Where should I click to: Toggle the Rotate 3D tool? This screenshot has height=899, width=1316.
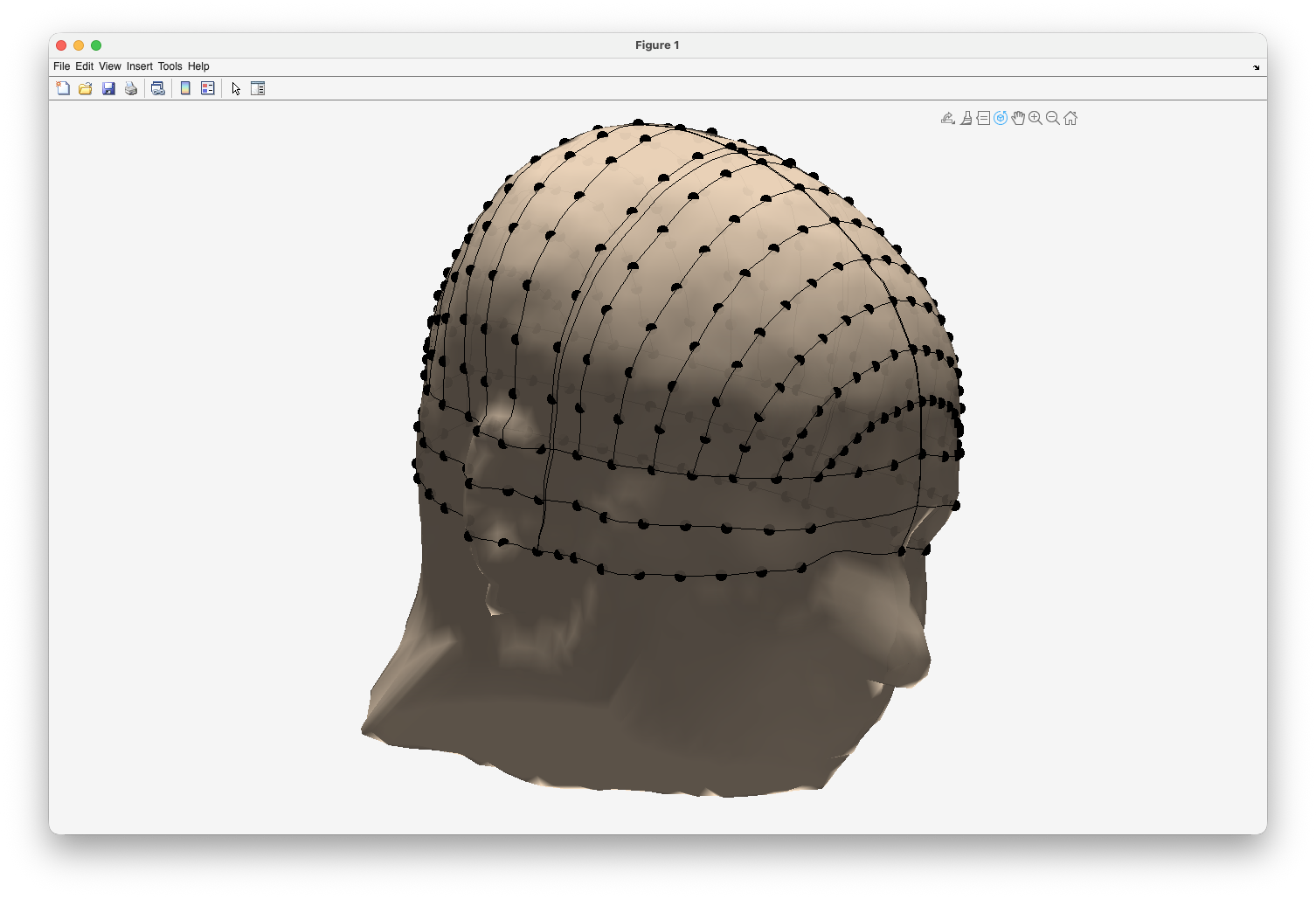1001,118
